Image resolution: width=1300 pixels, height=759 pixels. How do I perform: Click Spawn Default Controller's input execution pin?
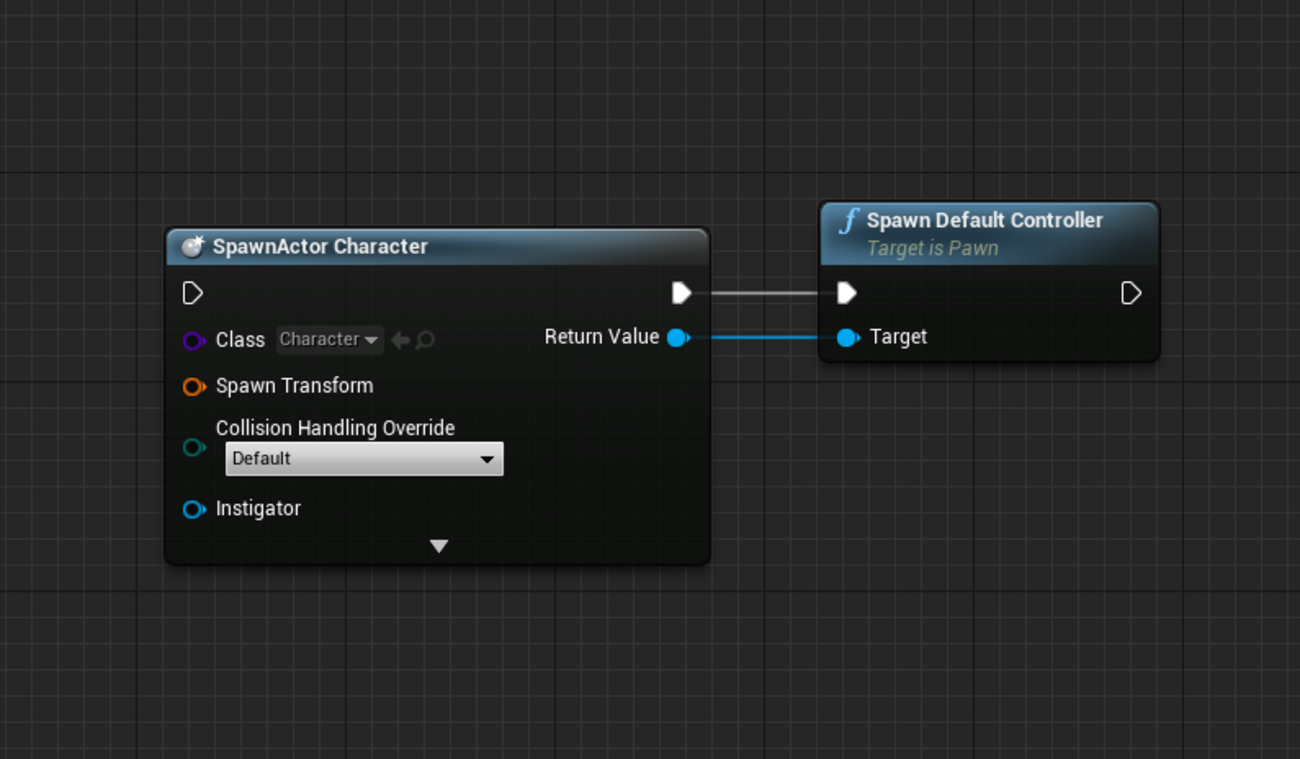click(x=846, y=293)
